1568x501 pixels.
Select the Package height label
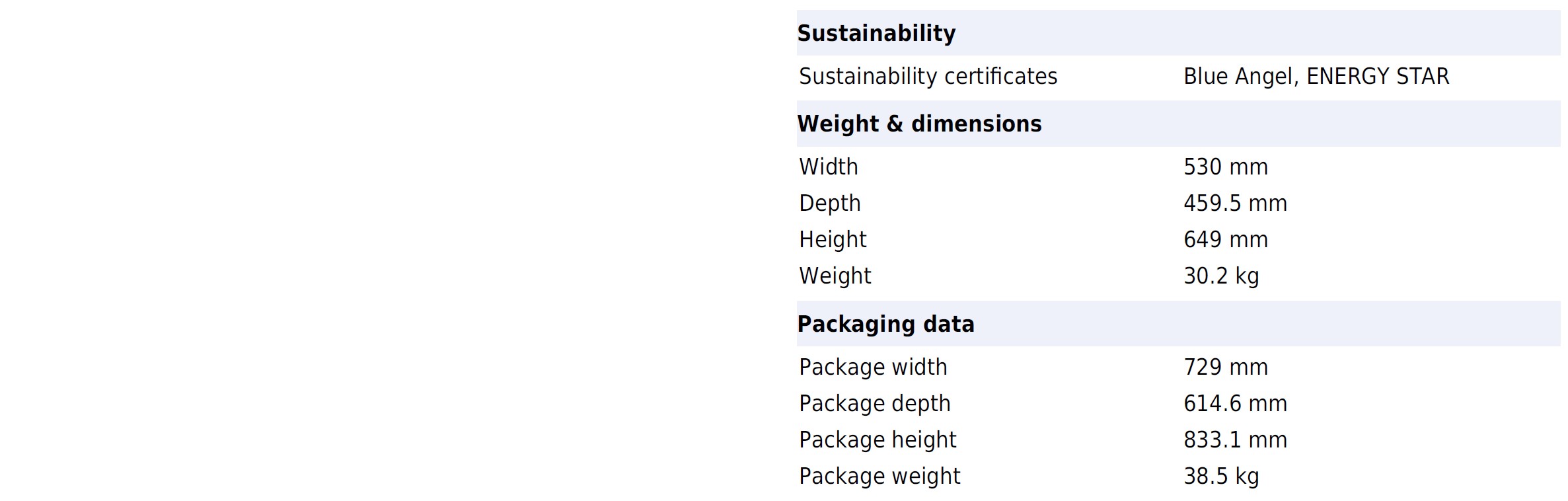coord(877,440)
